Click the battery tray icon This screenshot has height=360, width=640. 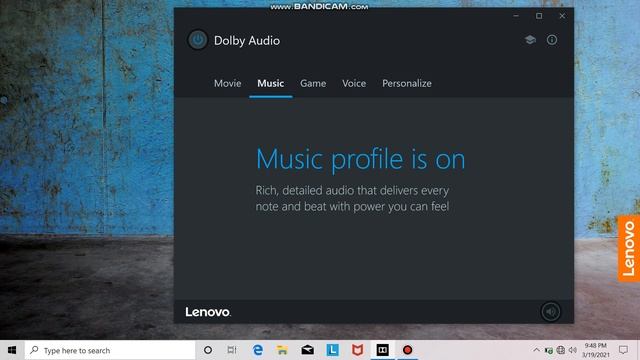pos(549,350)
